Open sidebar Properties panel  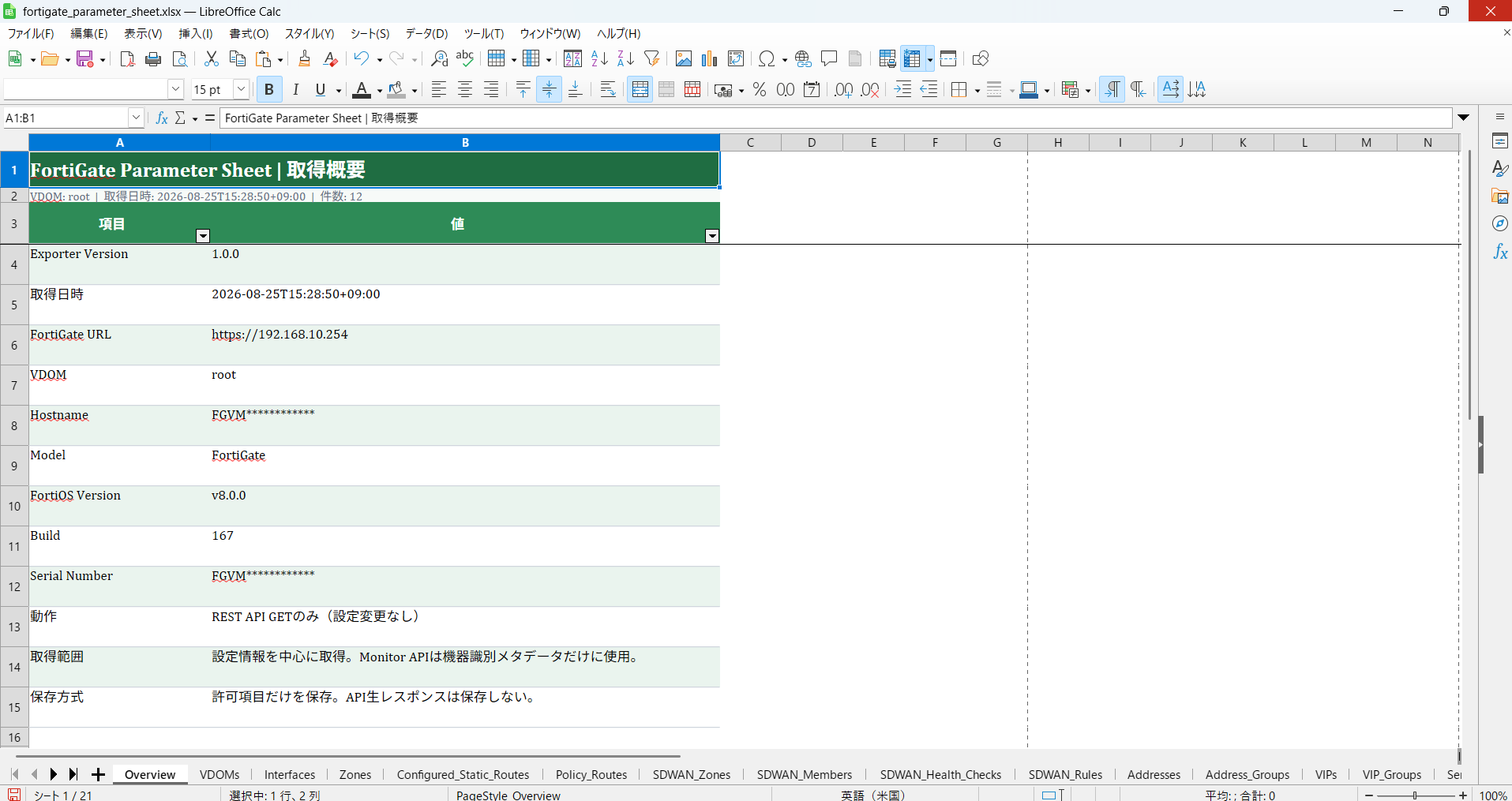[x=1500, y=141]
